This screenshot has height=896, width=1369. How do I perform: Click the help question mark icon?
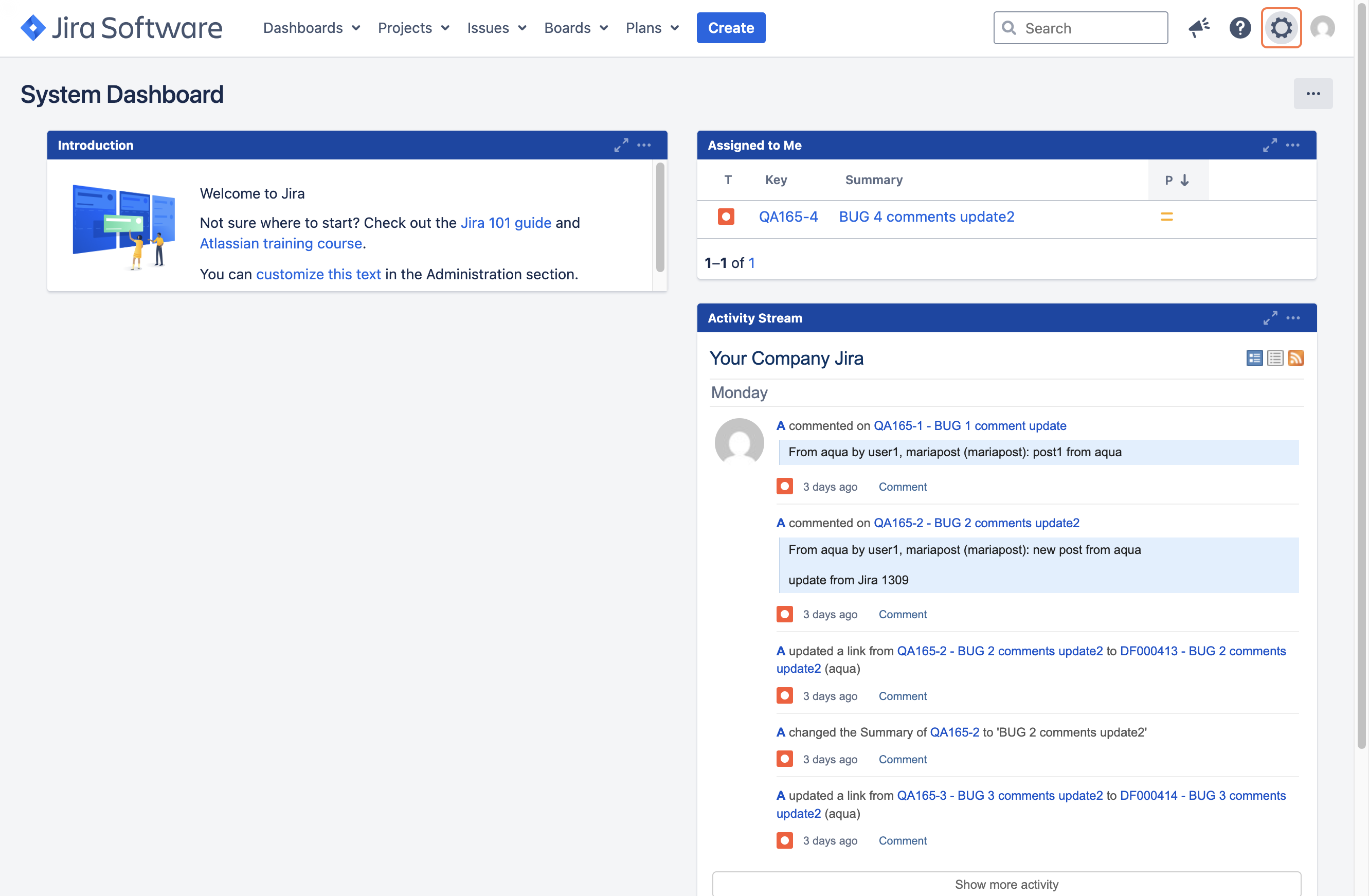(1239, 28)
